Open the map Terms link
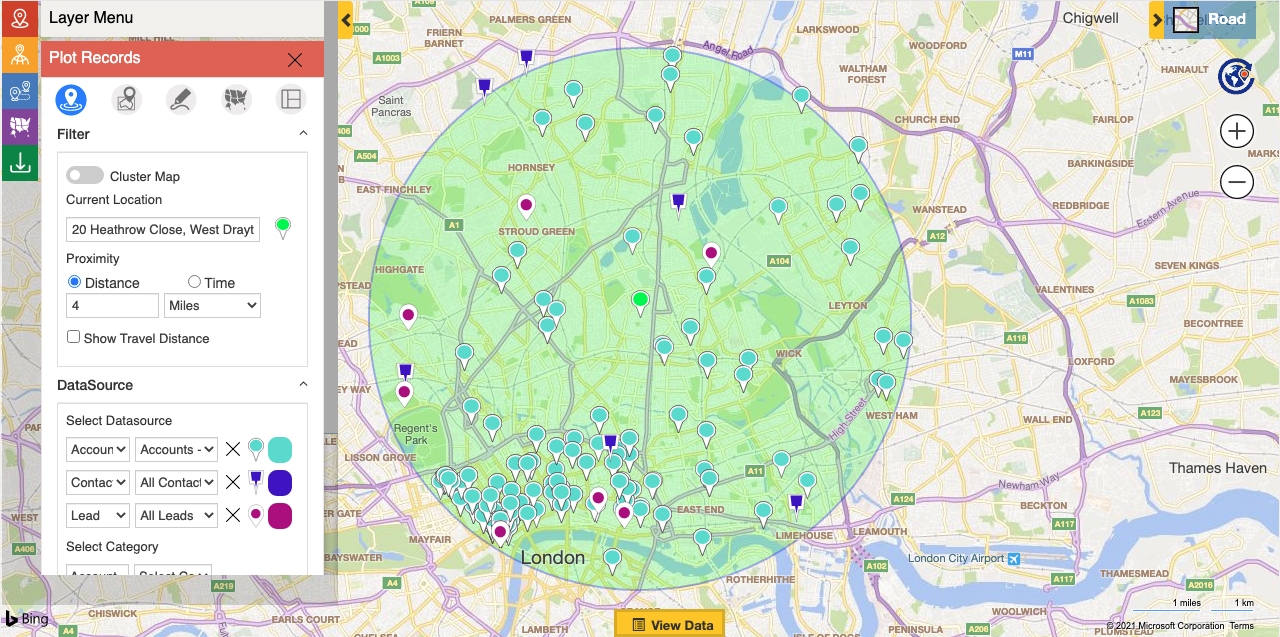The width and height of the screenshot is (1280, 637). pos(1241,626)
